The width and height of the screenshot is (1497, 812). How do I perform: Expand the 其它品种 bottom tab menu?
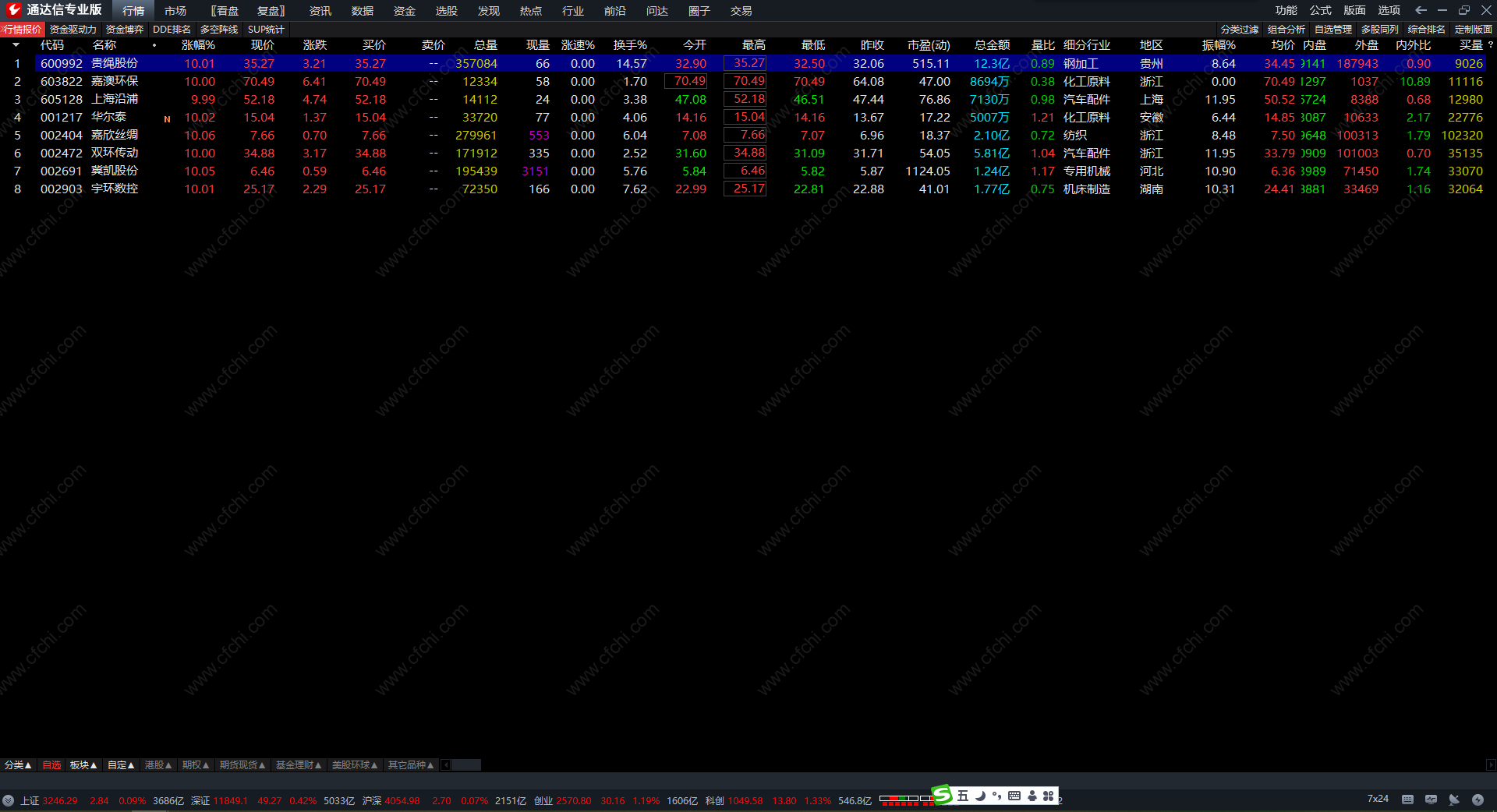coord(411,765)
